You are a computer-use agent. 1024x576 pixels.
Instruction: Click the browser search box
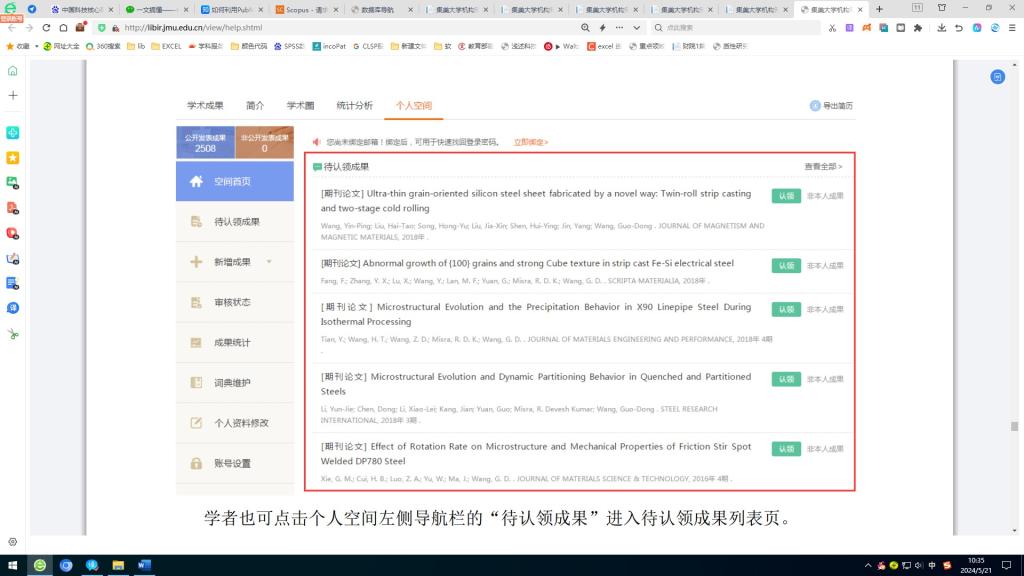tap(738, 28)
